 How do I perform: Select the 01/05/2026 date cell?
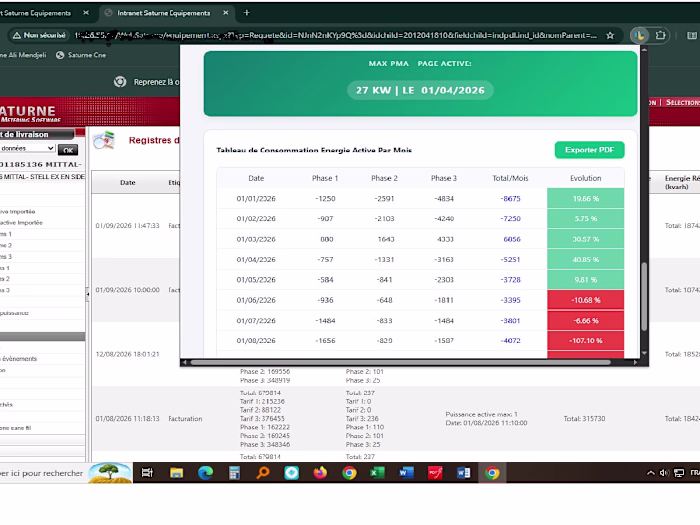pyautogui.click(x=256, y=280)
